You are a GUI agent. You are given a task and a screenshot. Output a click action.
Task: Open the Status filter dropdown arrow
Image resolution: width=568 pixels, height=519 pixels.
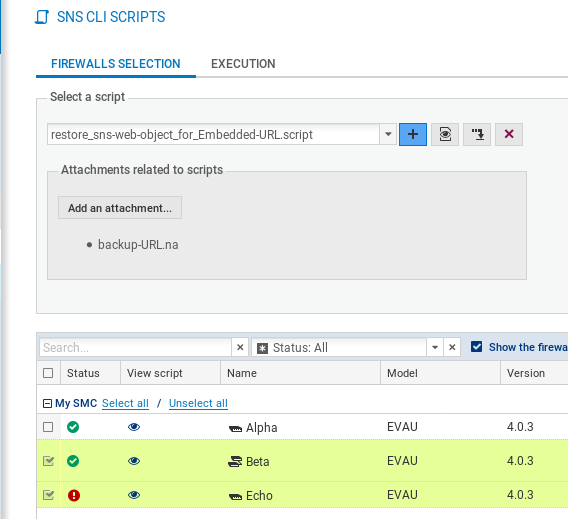435,347
